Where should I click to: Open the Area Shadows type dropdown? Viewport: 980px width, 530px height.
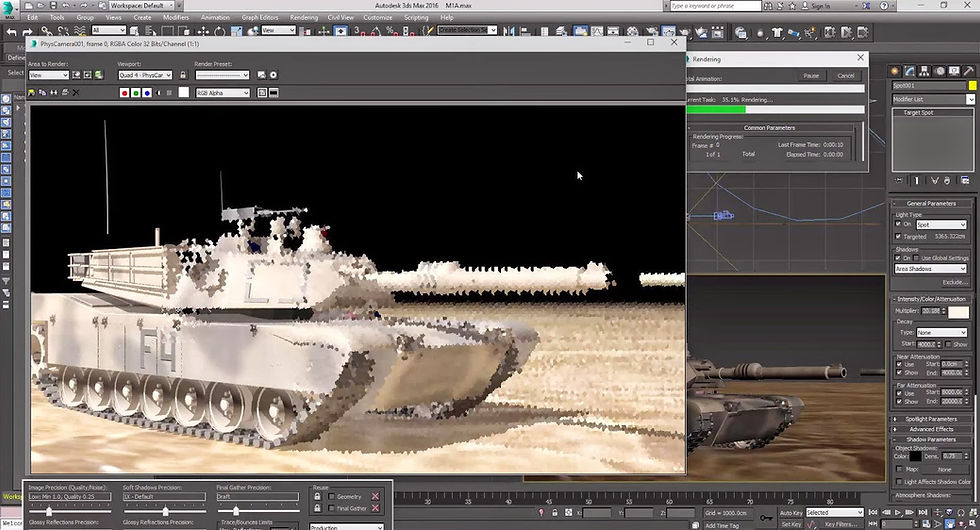[931, 269]
